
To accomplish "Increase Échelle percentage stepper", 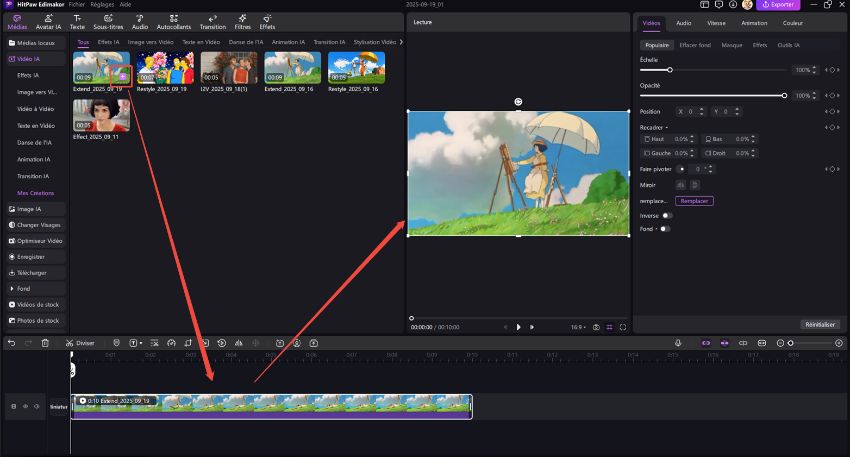I will coord(814,68).
